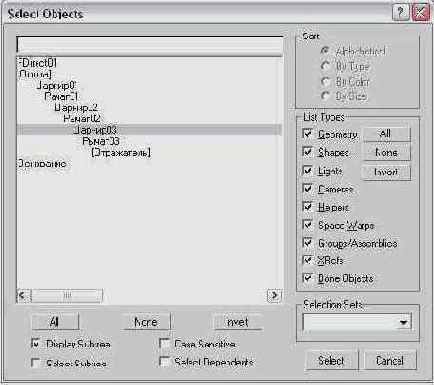The width and height of the screenshot is (434, 385).
Task: Select Рычаг01 in the object list
Action: point(61,96)
